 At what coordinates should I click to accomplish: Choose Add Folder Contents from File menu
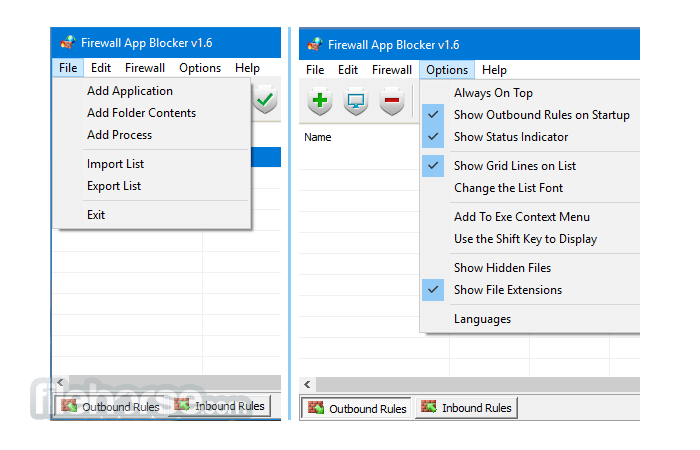pyautogui.click(x=152, y=113)
